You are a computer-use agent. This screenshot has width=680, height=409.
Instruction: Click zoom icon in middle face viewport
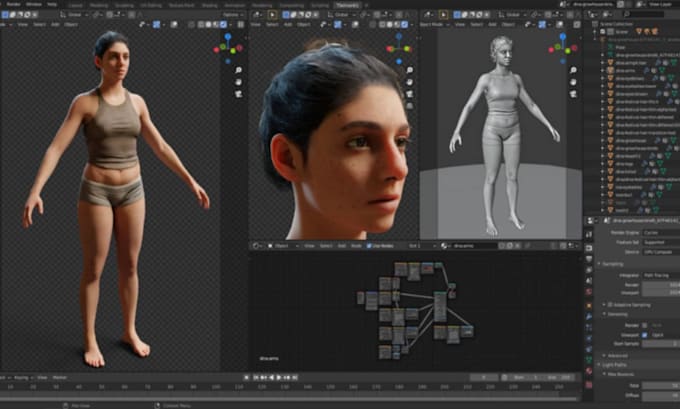click(x=409, y=70)
